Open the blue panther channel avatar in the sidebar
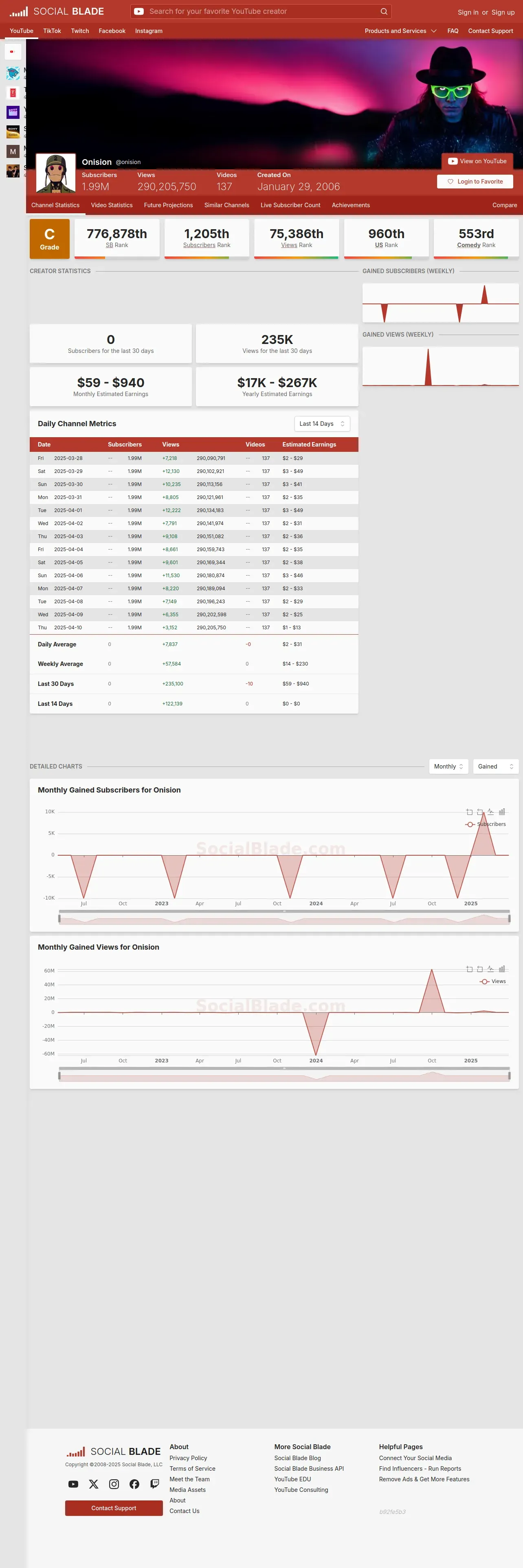523x1568 pixels. [13, 74]
